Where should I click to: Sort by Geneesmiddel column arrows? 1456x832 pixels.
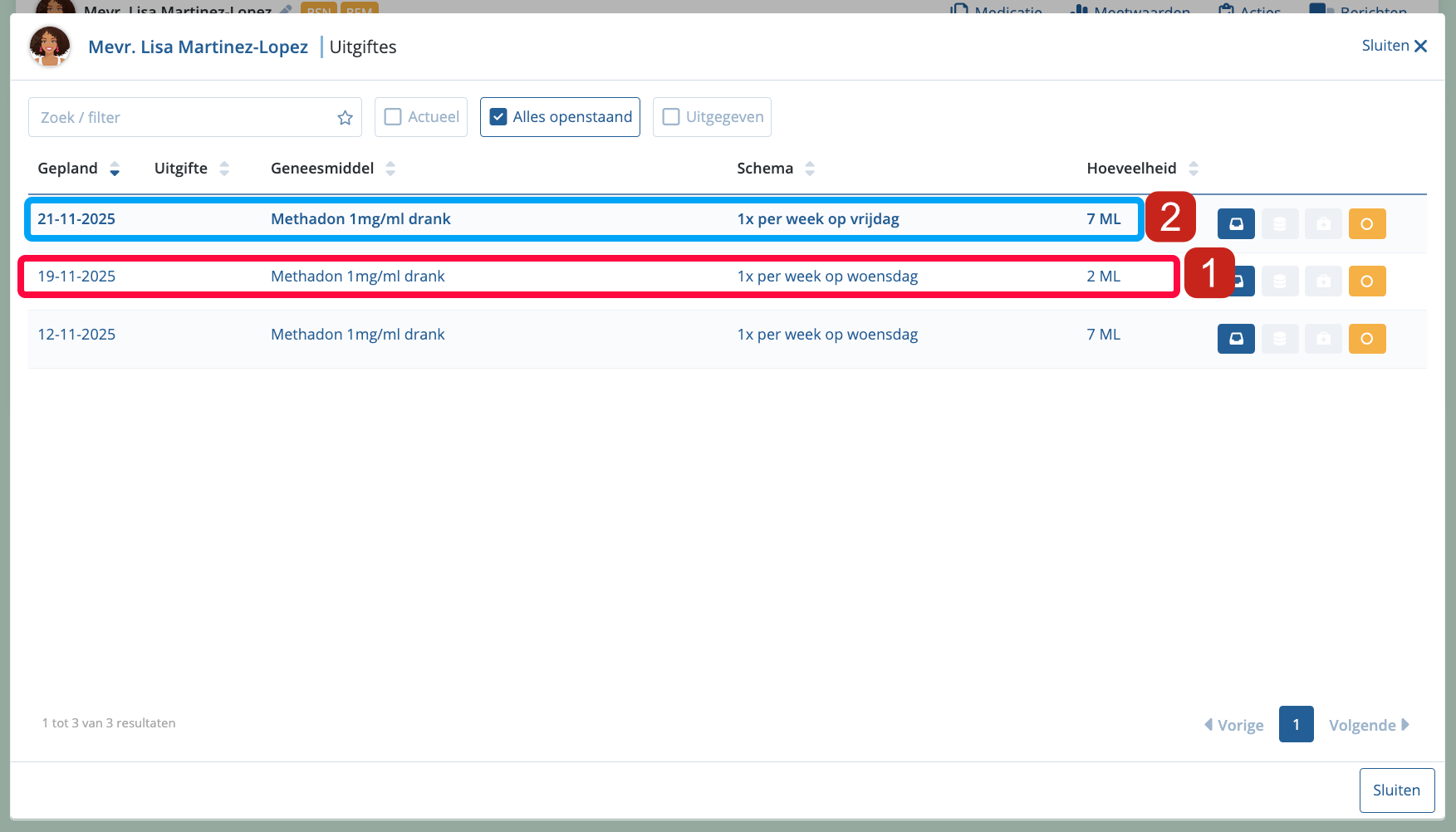(390, 169)
